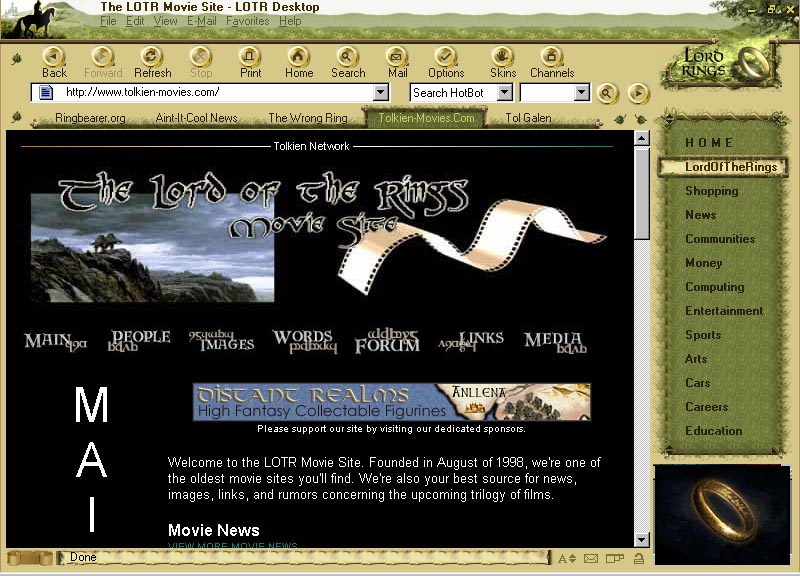Click the IMAGES navigation link on page
Screen dimensions: 800x576
pyautogui.click(x=221, y=341)
